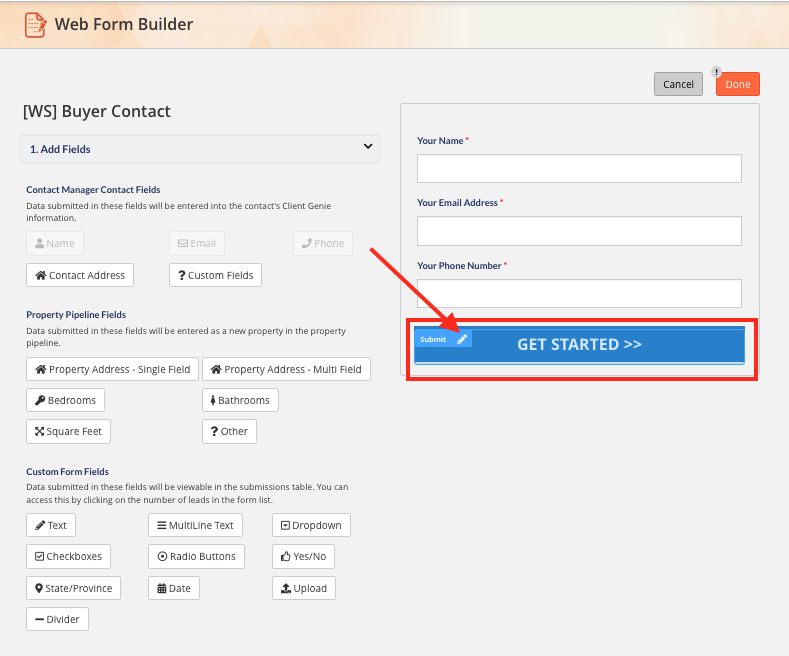Add the Other property field
The image size is (789, 656).
[229, 432]
